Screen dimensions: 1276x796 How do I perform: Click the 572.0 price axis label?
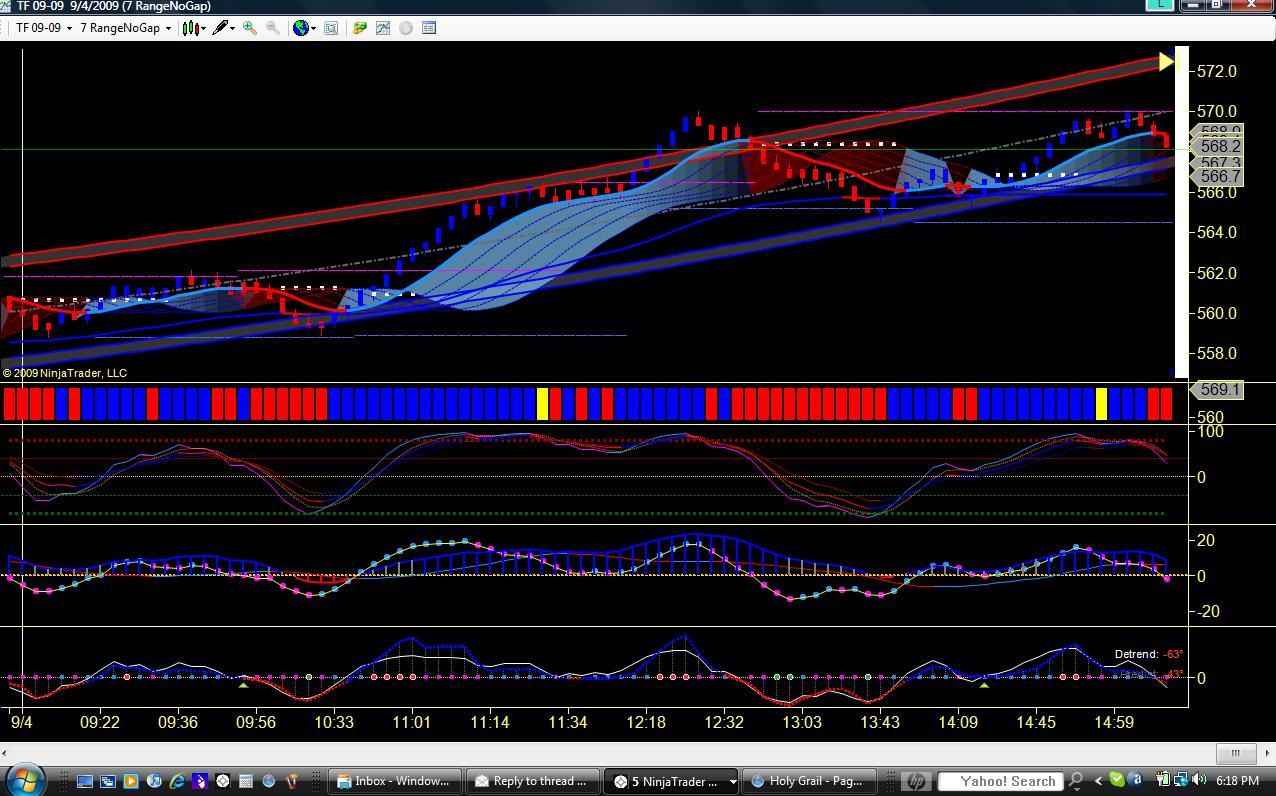pyautogui.click(x=1217, y=71)
